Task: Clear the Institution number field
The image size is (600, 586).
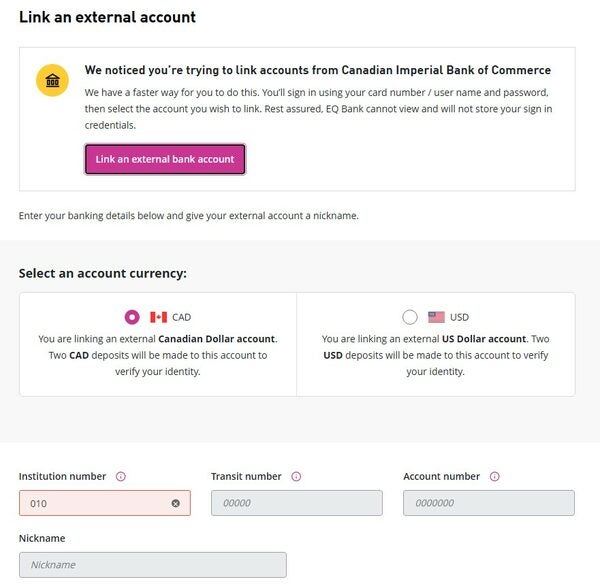Action: click(175, 503)
